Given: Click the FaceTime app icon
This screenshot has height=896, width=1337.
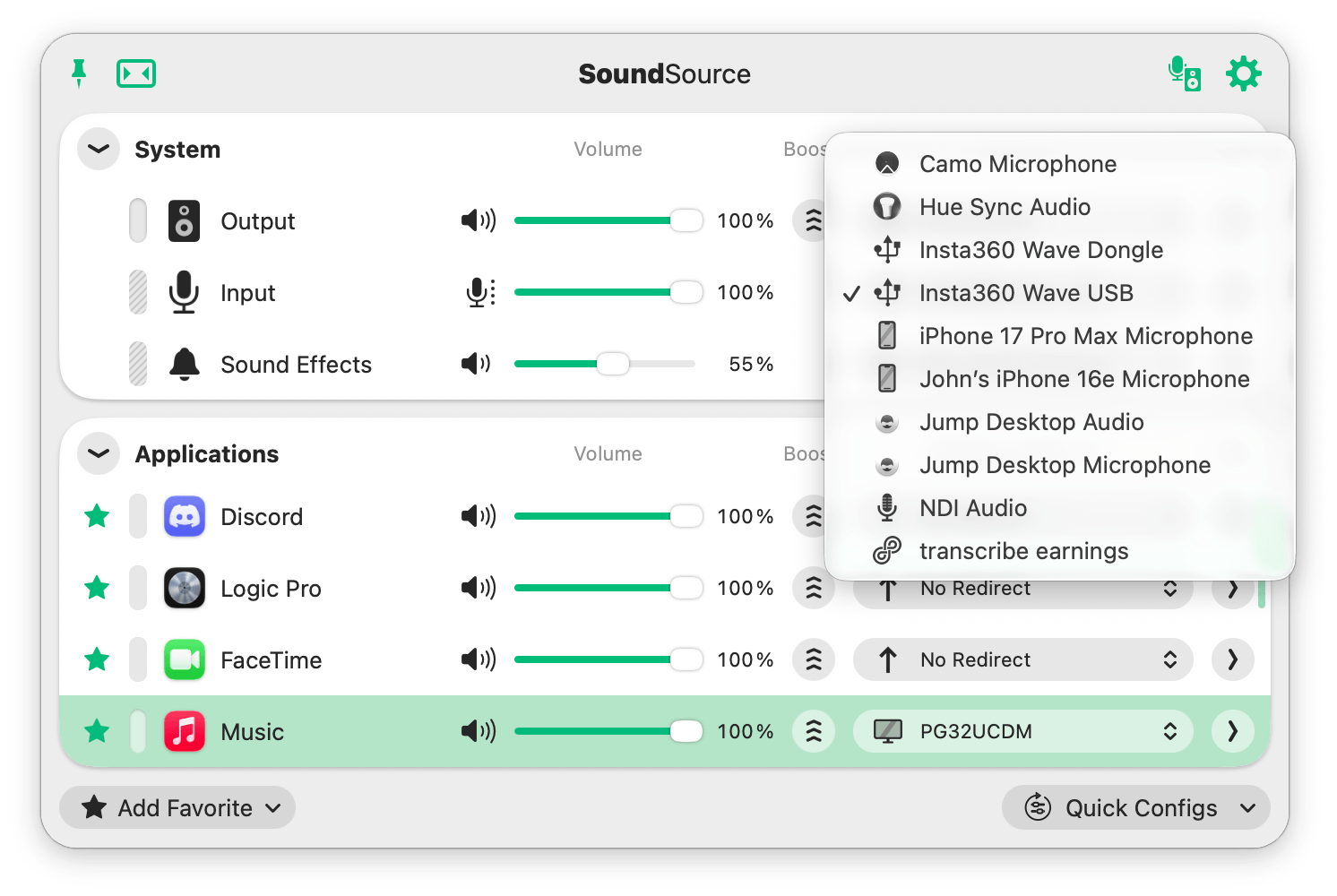Looking at the screenshot, I should (185, 659).
